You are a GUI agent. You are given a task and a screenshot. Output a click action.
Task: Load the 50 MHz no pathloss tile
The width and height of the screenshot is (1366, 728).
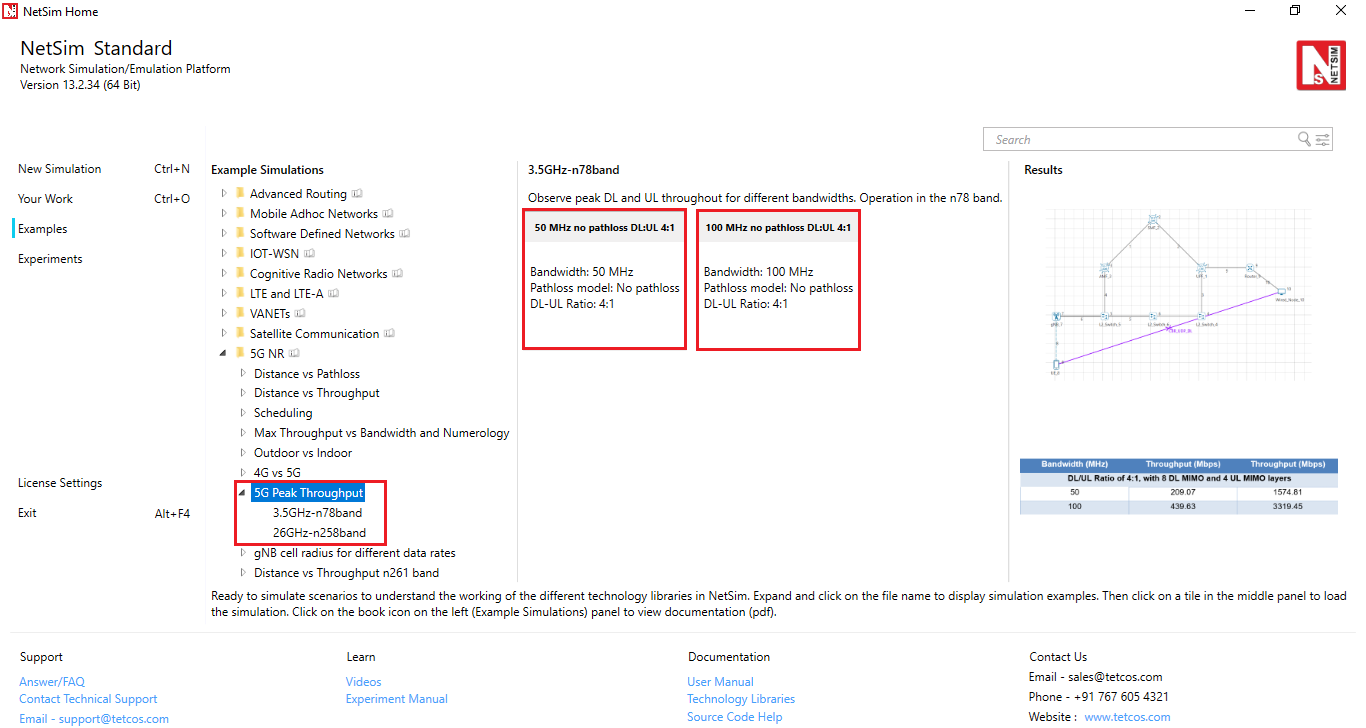pyautogui.click(x=604, y=279)
